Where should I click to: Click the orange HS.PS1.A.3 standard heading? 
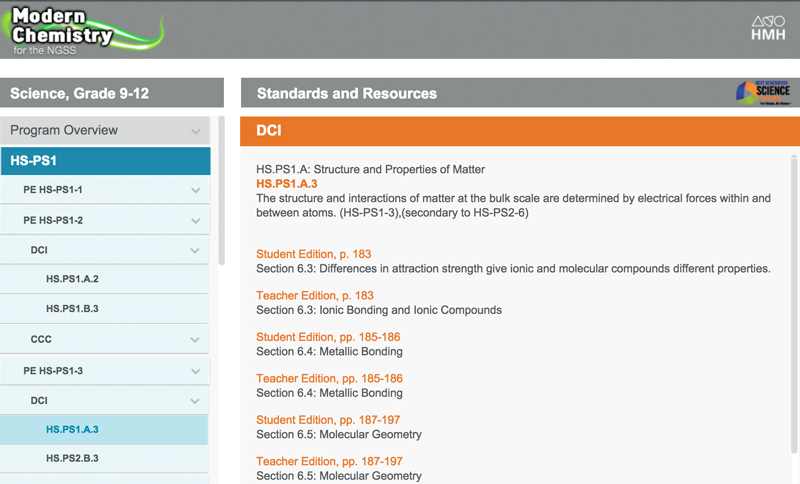(286, 184)
